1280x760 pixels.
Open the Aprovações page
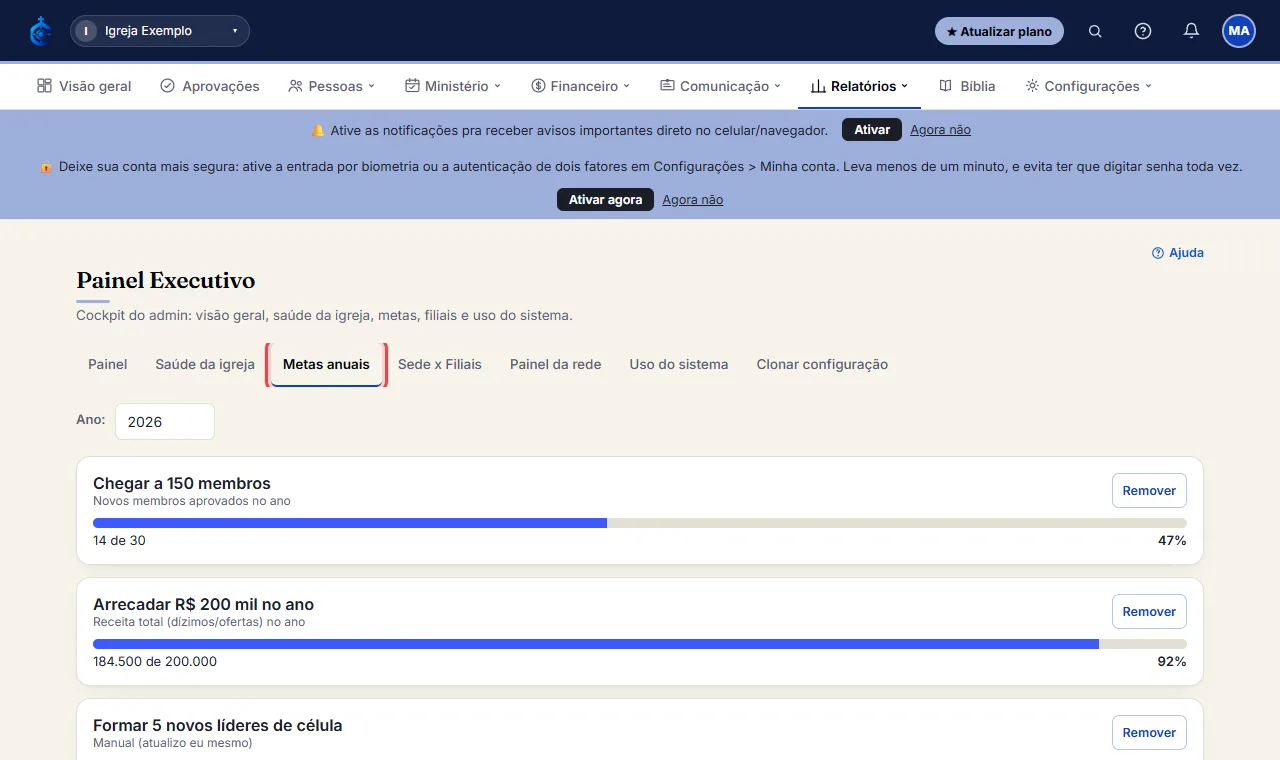(210, 86)
